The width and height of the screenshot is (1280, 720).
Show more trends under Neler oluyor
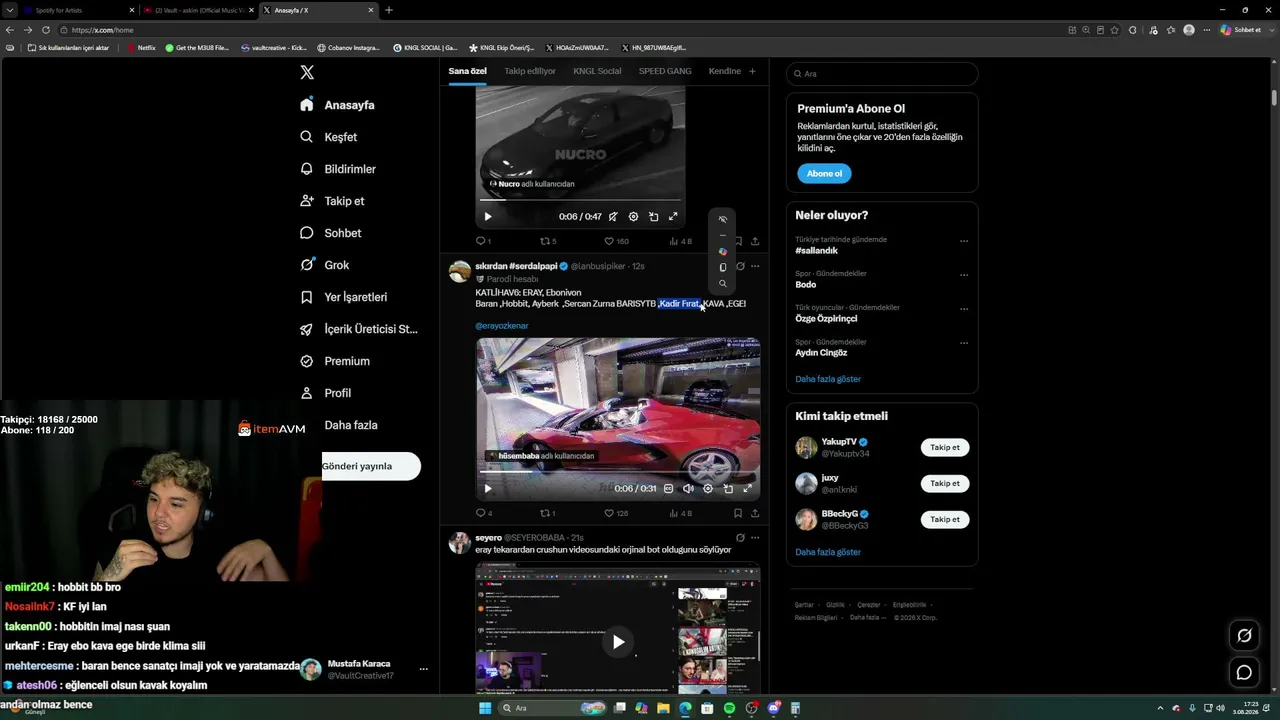tap(828, 379)
